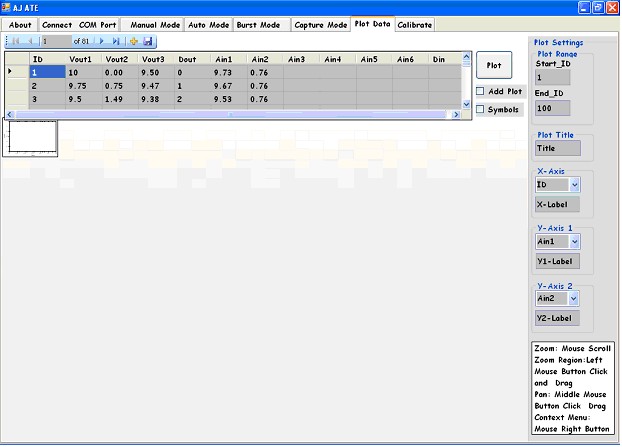
Task: Enable the Add Plot checkbox
Action: click(x=480, y=91)
